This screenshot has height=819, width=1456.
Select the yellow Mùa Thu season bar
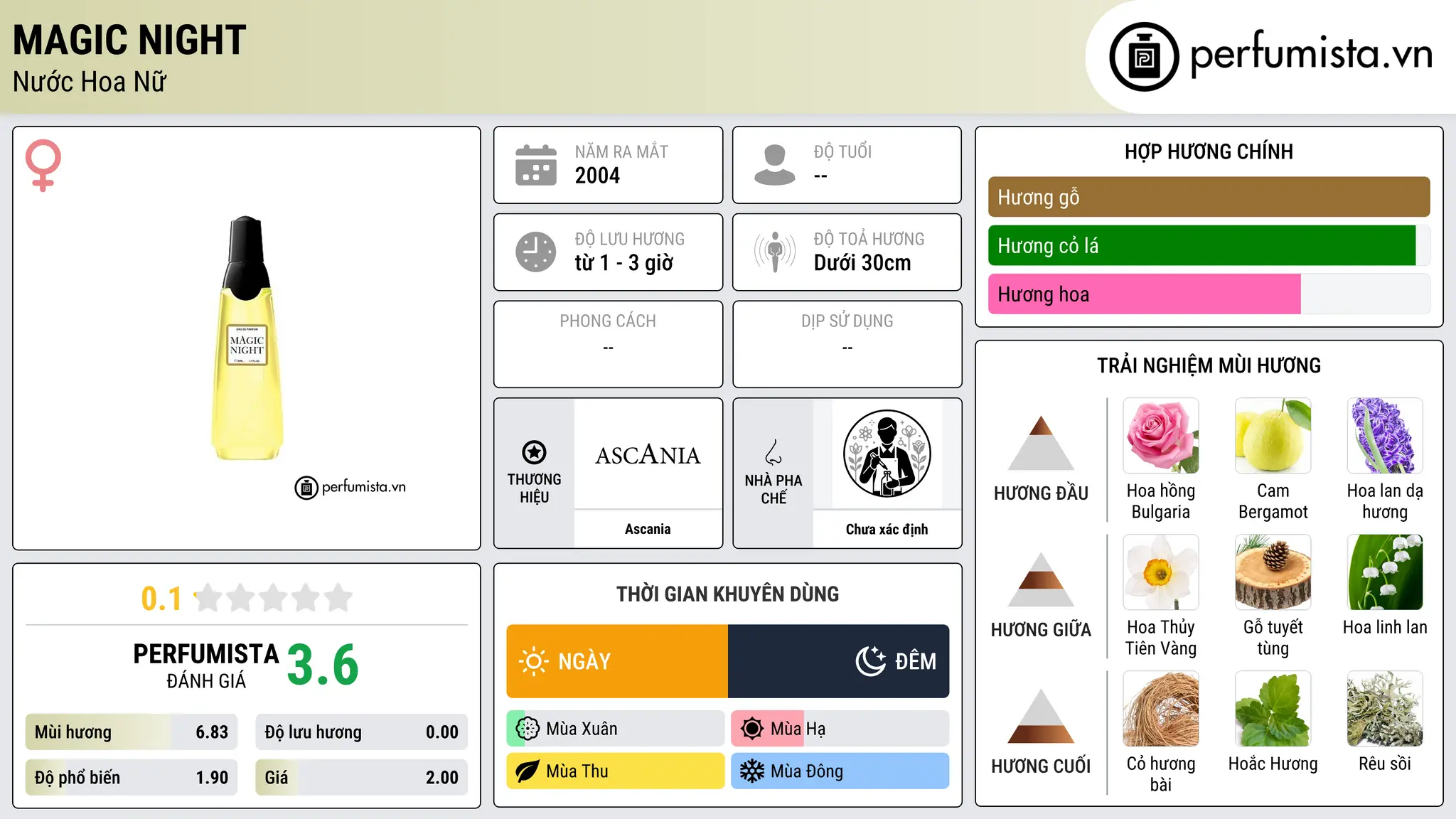(616, 771)
